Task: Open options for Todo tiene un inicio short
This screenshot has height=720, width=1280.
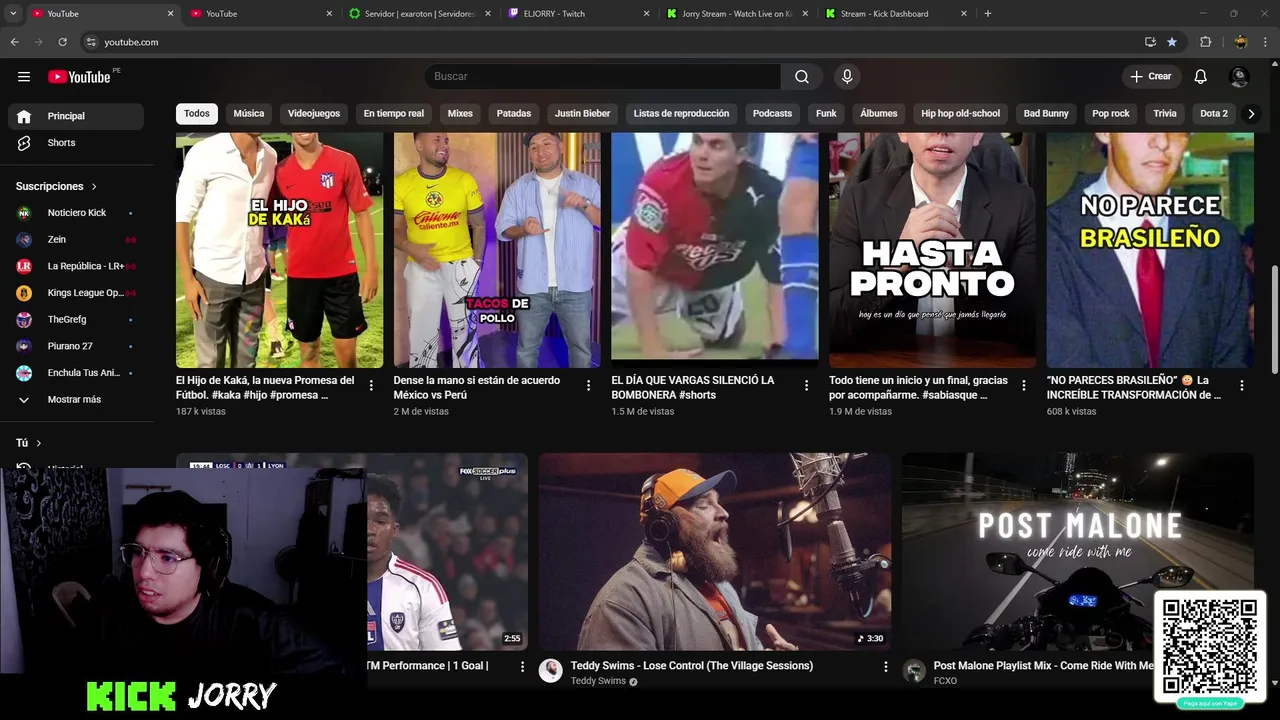Action: [x=1024, y=385]
